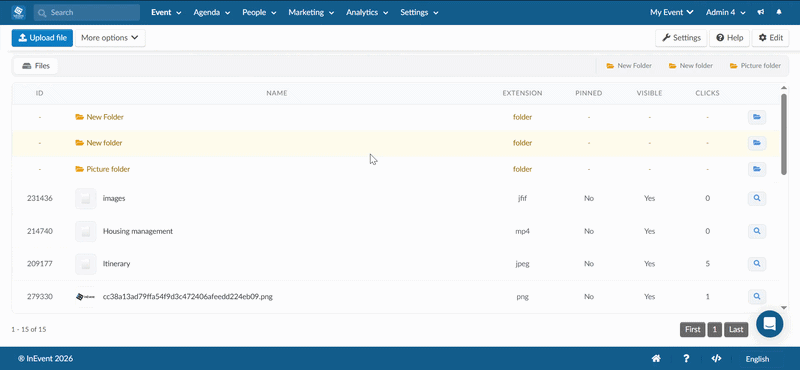Open lowercase New folder shortcut in breadcrumb bar
The image size is (800, 370).
click(691, 66)
